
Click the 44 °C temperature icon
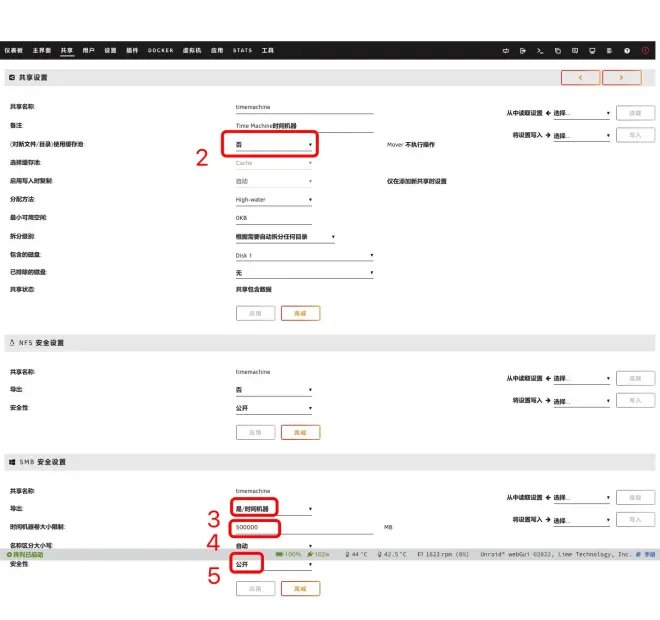347,554
